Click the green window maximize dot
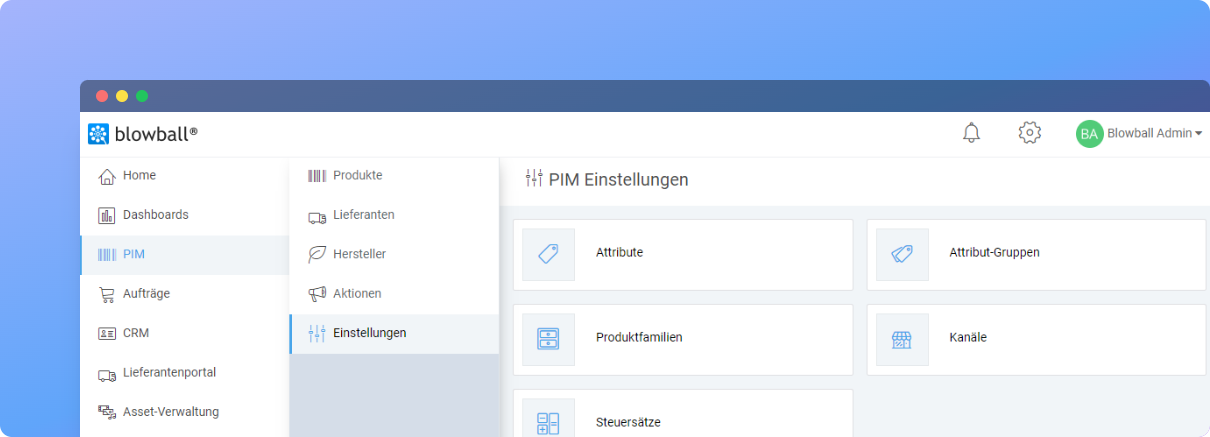1210x437 pixels. pos(142,96)
